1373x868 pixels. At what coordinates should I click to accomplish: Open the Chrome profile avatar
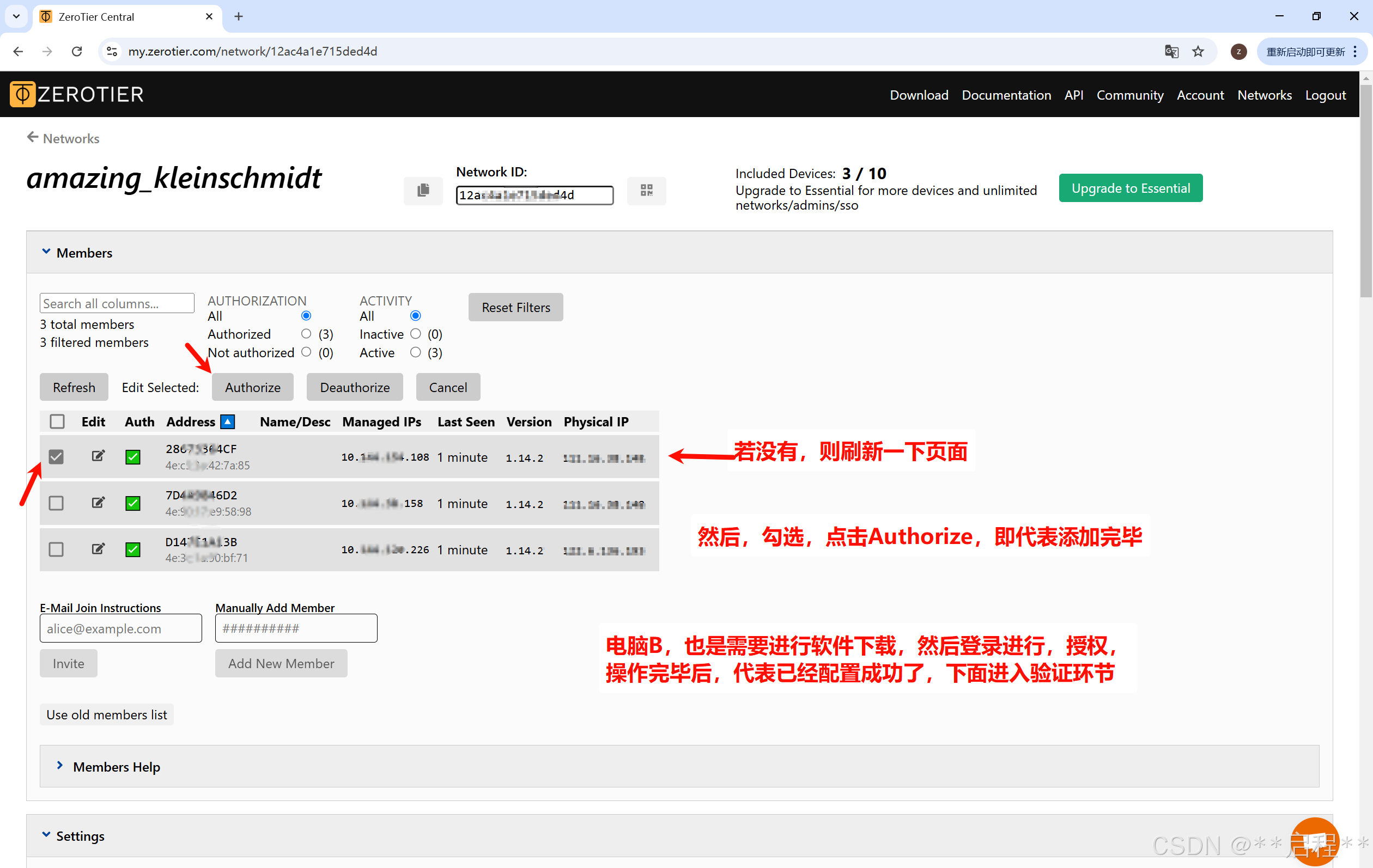pos(1238,51)
